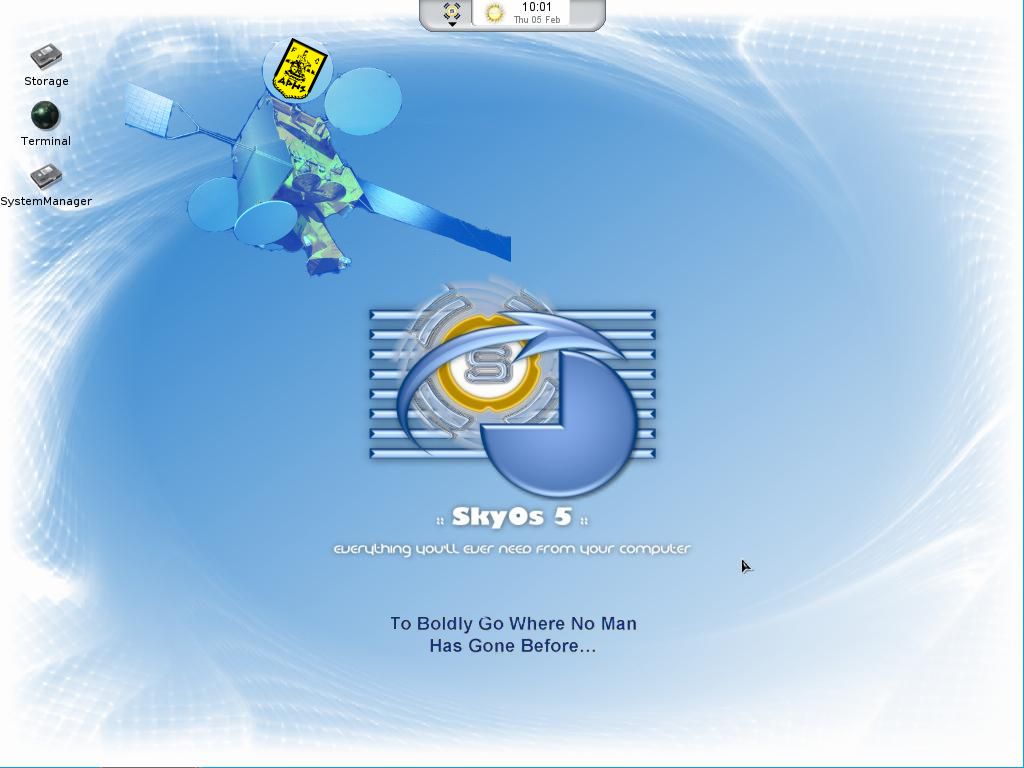
Task: Select the "Terminal" icon label
Action: pos(46,141)
